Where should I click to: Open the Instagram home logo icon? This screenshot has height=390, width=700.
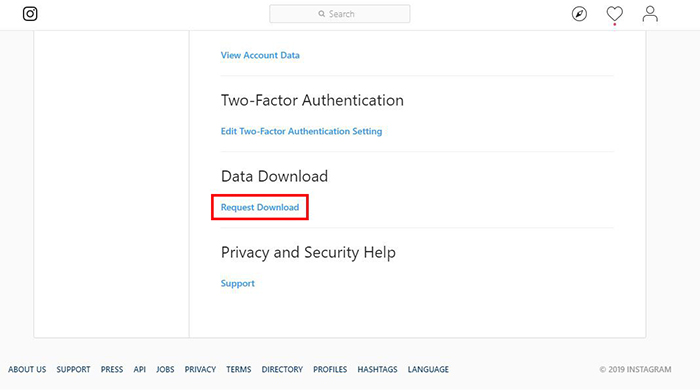pos(30,14)
